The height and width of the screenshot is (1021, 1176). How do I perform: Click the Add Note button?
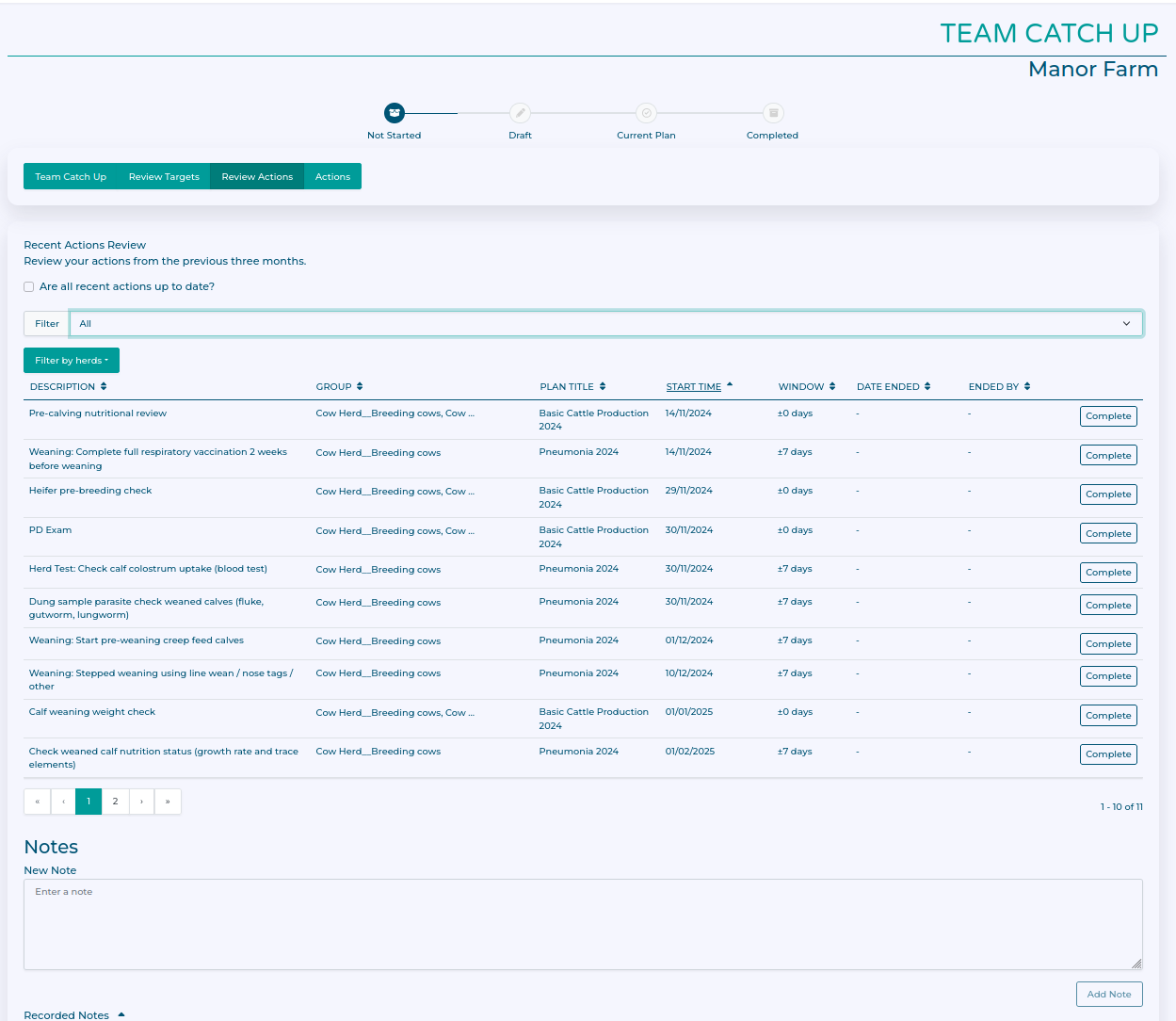point(1108,995)
